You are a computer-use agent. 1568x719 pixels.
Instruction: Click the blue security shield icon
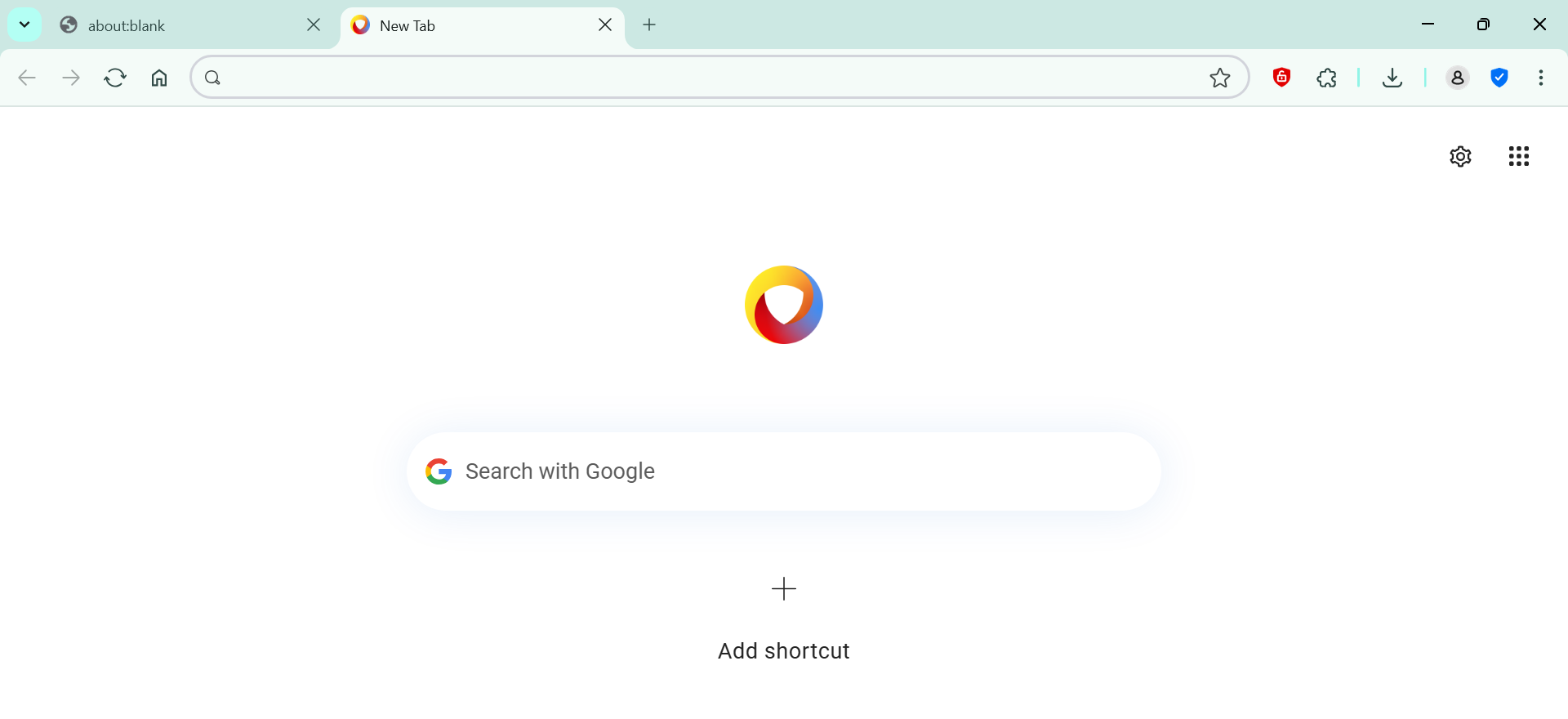coord(1499,78)
